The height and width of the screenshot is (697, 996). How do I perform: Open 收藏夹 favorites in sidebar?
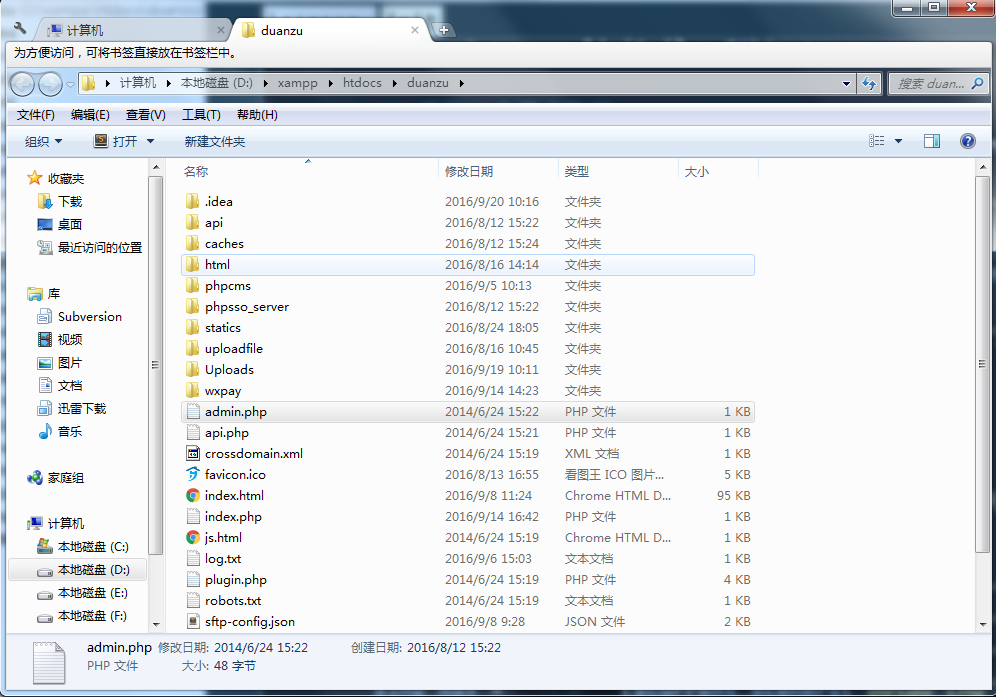[56, 179]
